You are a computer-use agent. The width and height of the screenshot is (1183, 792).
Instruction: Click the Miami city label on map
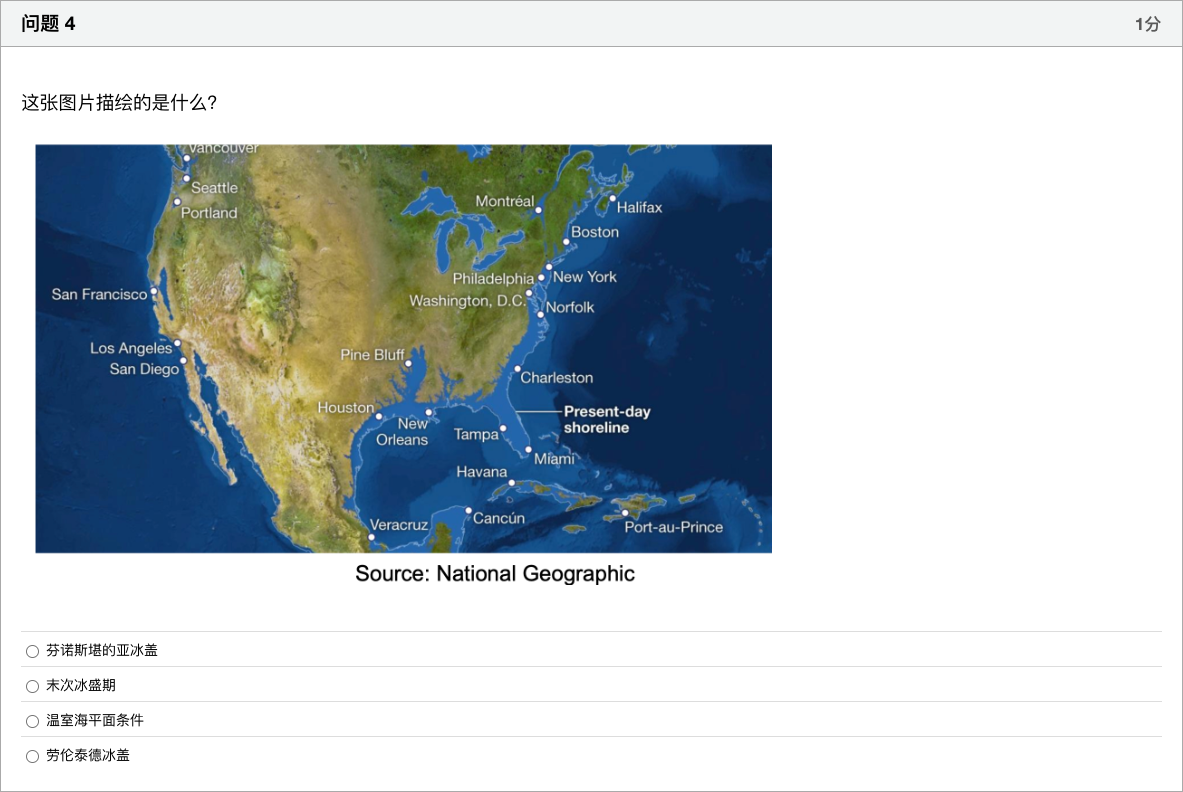[555, 459]
